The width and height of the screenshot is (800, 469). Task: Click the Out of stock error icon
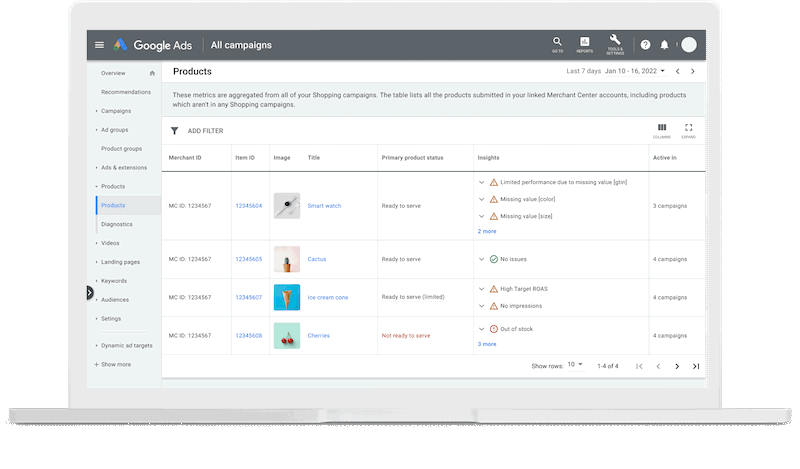(493, 329)
